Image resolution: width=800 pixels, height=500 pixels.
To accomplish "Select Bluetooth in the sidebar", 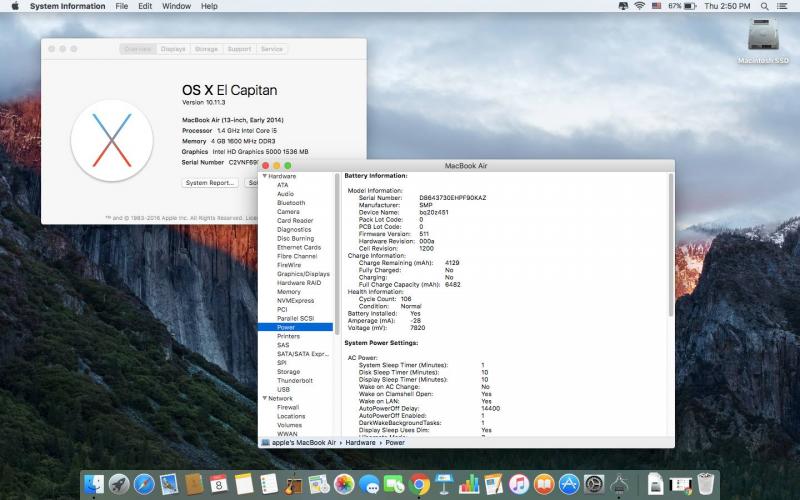I will (x=291, y=203).
